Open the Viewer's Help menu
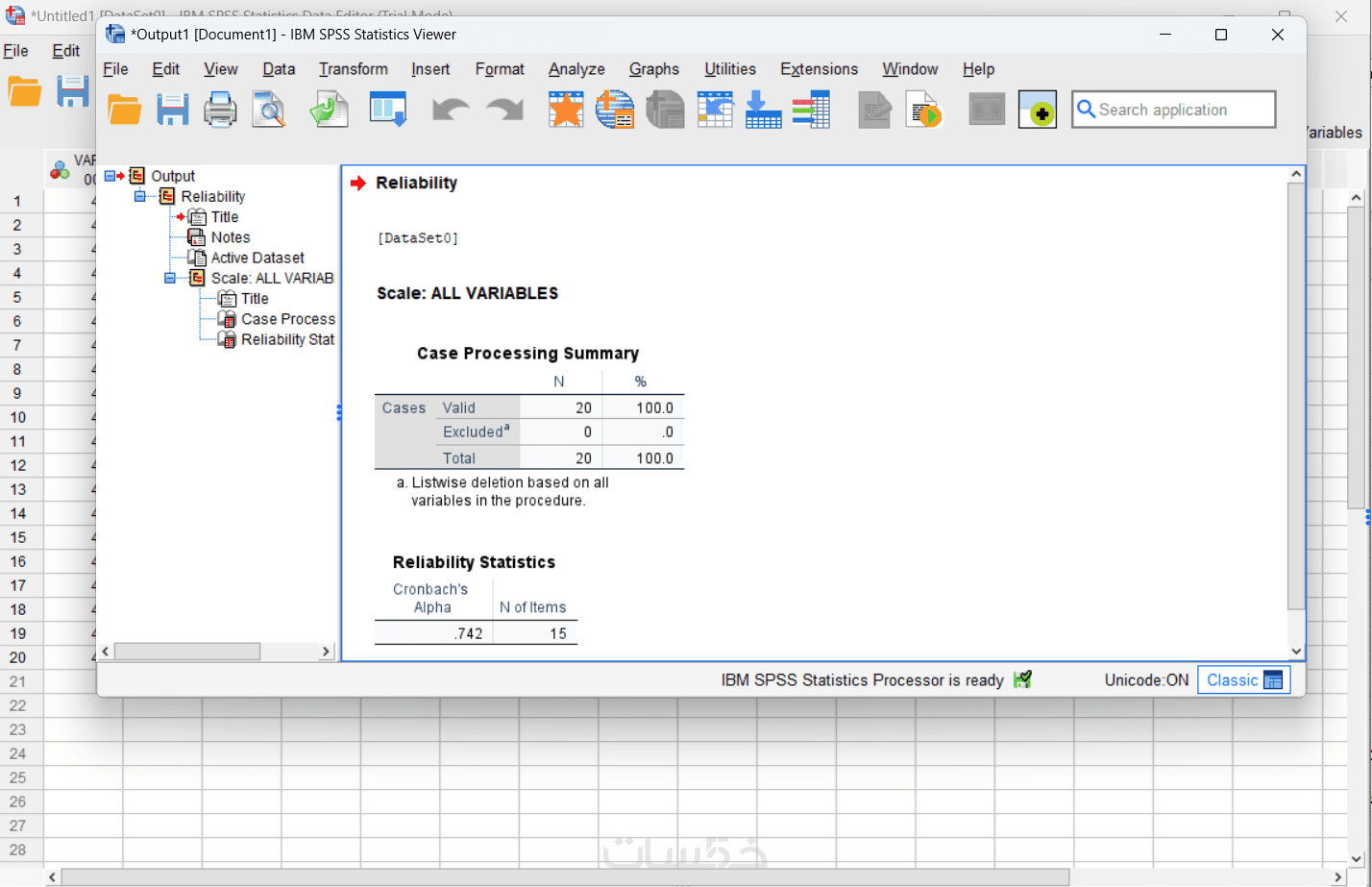Image resolution: width=1372 pixels, height=887 pixels. coord(978,69)
